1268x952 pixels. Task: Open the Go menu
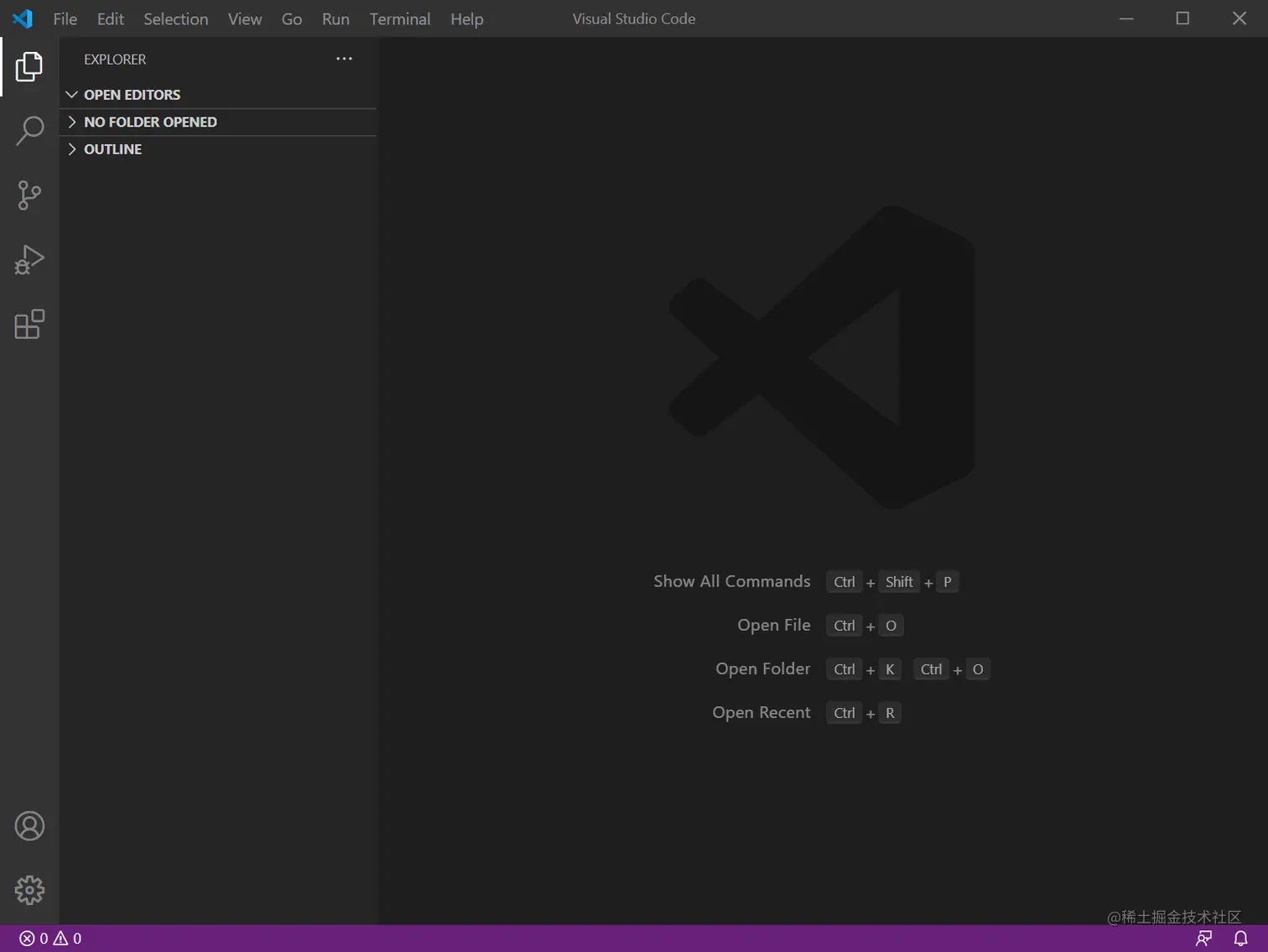[292, 19]
